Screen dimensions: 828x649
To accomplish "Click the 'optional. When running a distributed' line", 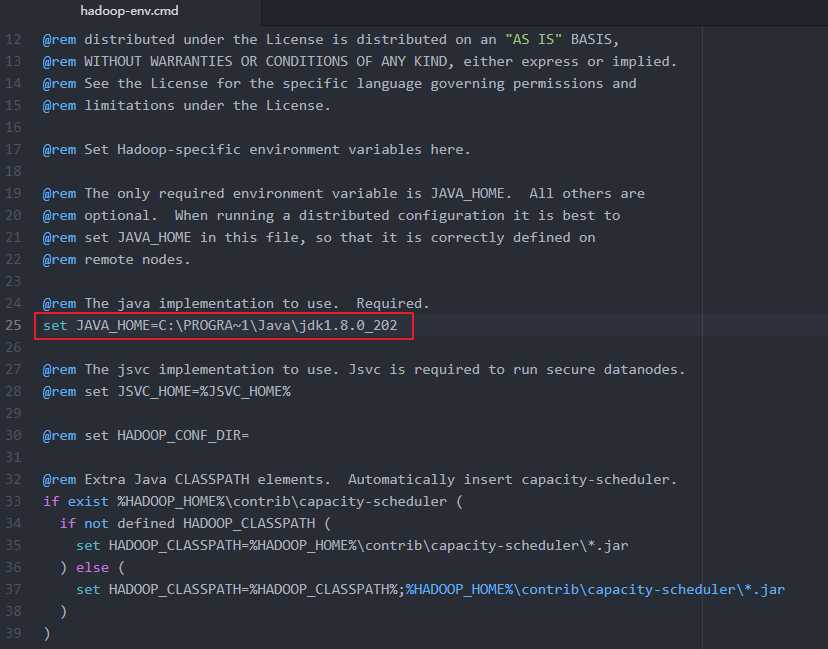I will pos(332,215).
